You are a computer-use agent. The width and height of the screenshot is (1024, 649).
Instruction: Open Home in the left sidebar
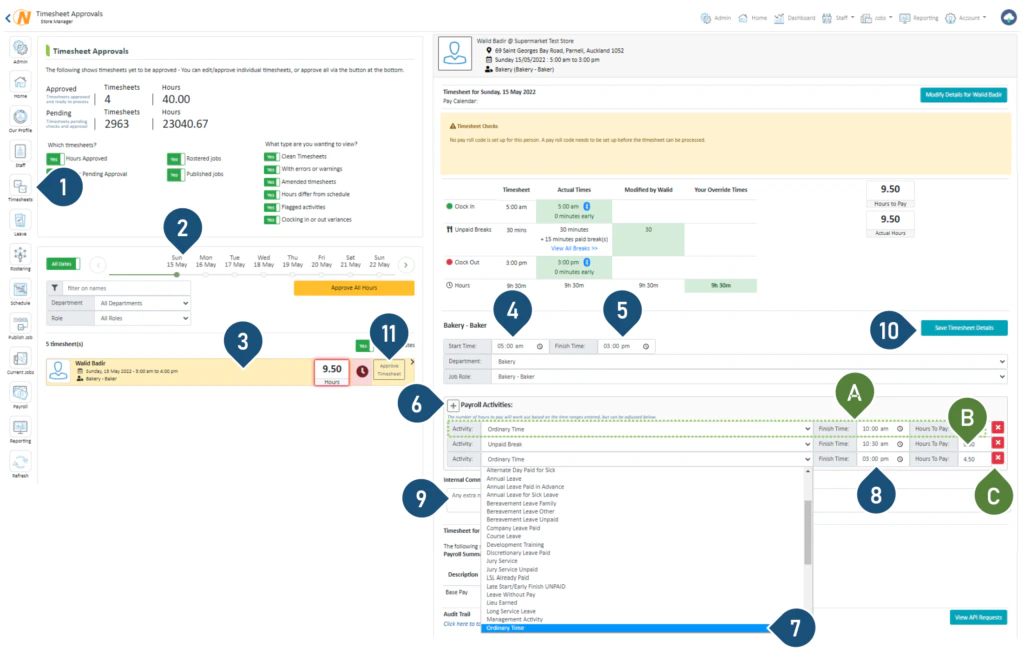[x=20, y=83]
